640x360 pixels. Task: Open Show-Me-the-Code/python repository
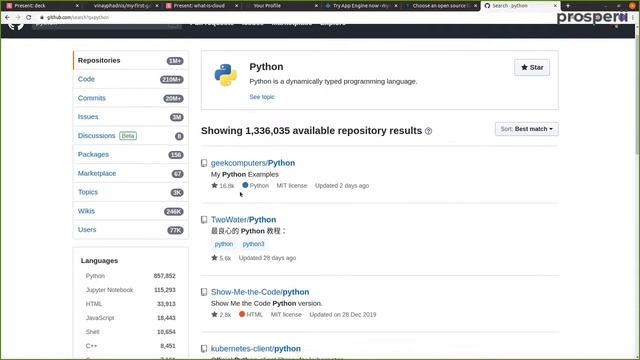[260, 292]
